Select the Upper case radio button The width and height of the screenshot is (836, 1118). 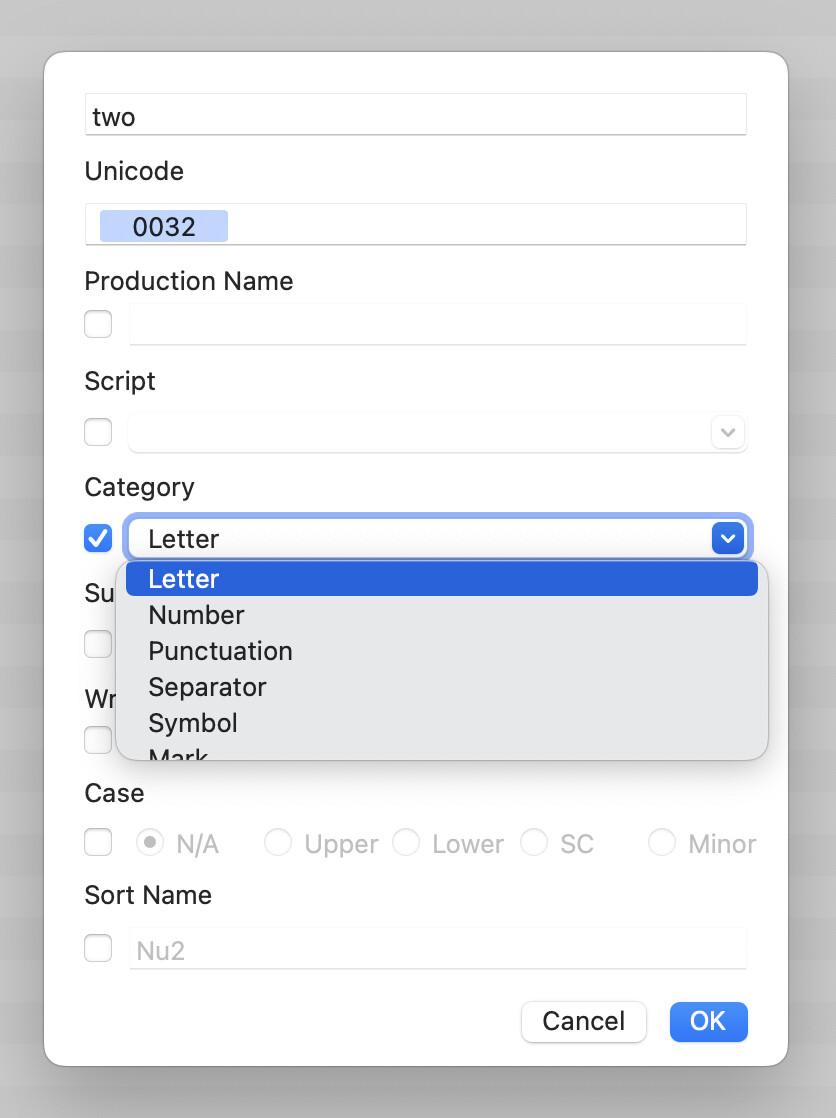(x=278, y=843)
